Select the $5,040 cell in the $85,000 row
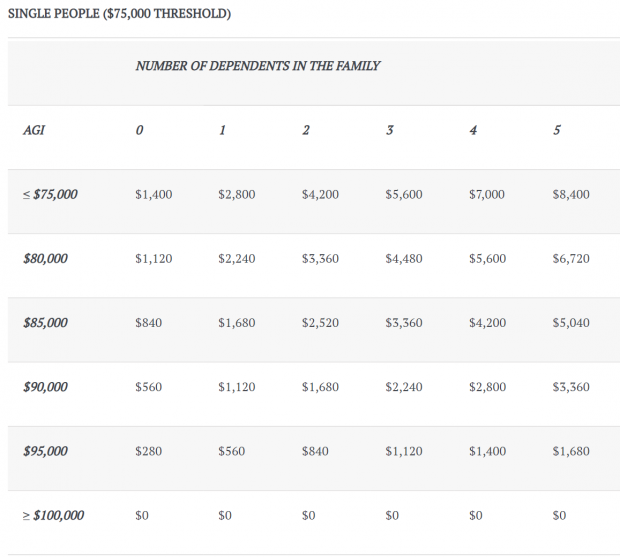Image resolution: width=620 pixels, height=557 pixels. tap(571, 323)
